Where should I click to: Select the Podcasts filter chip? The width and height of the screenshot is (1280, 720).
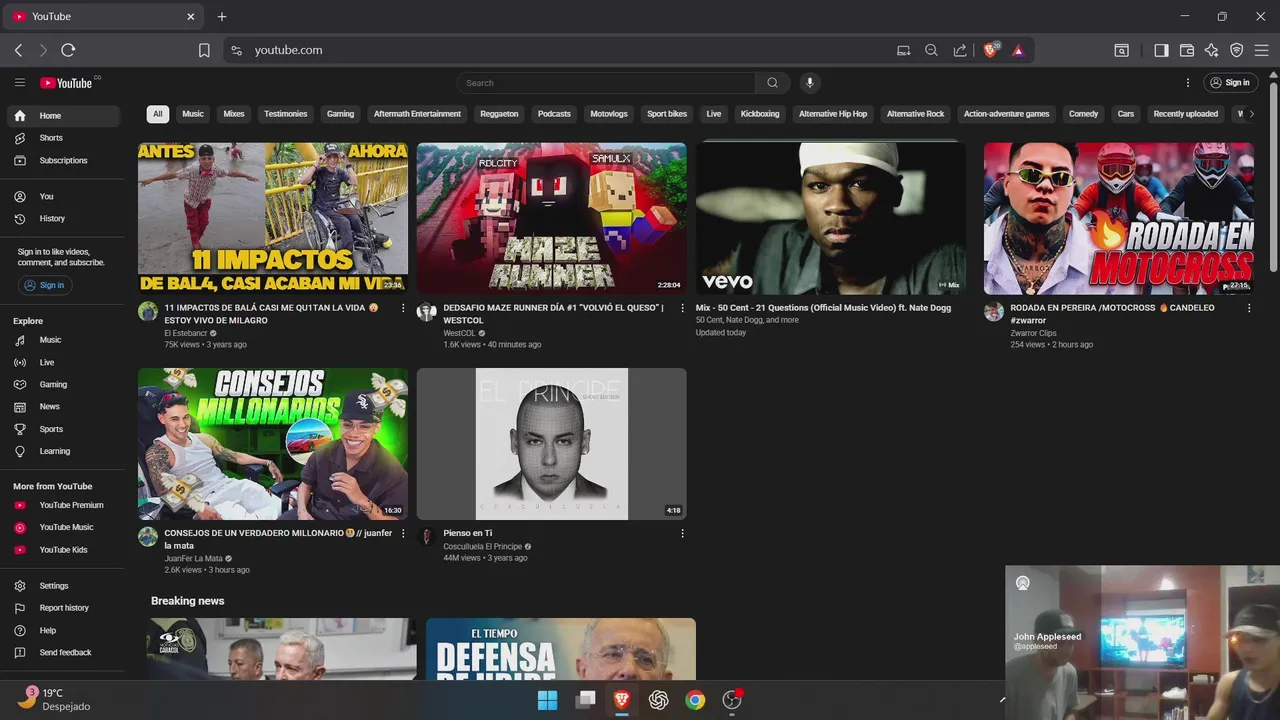[x=554, y=114]
